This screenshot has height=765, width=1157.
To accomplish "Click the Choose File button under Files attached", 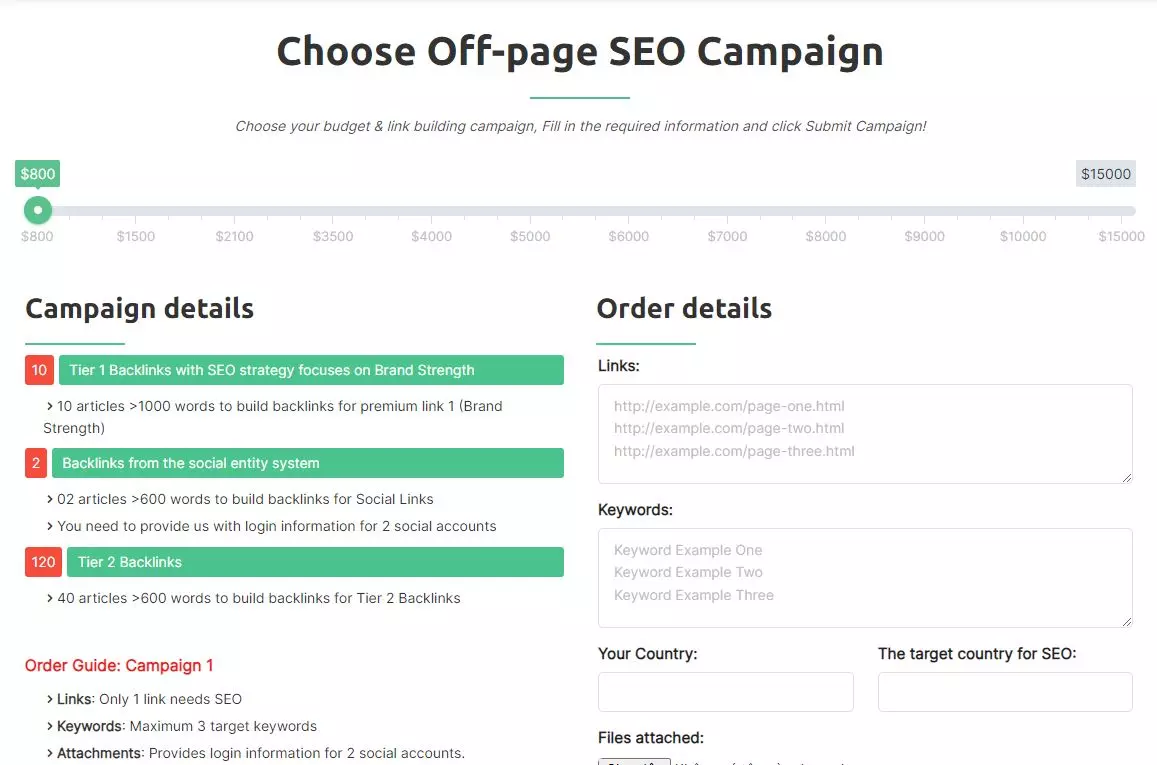I will tap(634, 762).
